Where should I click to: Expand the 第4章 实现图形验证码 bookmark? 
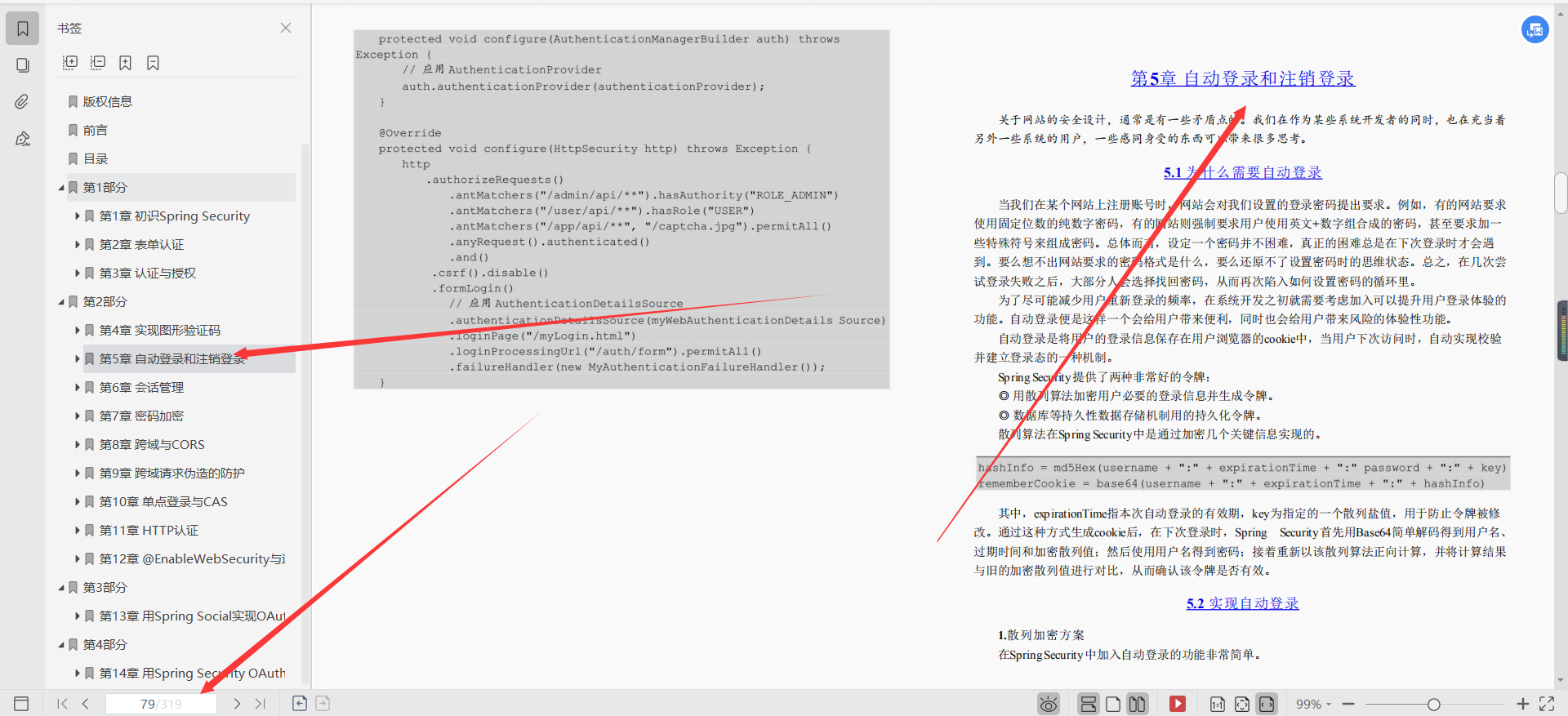(78, 331)
